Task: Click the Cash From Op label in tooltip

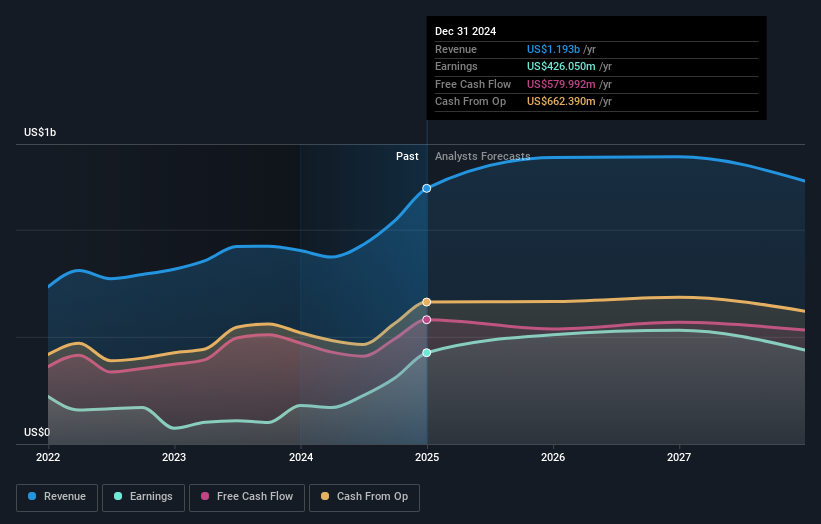Action: pyautogui.click(x=470, y=102)
